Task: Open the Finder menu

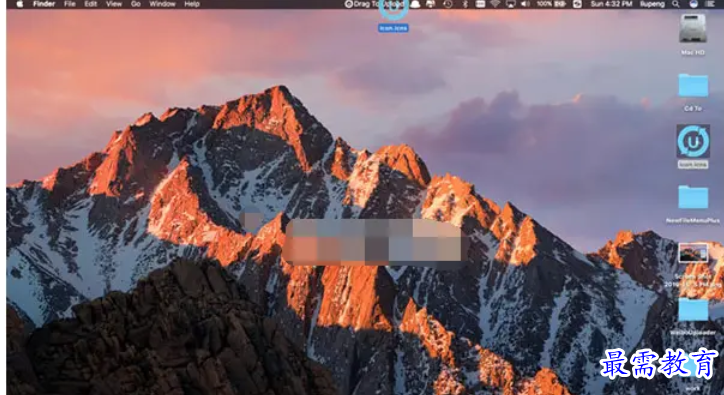Action: (x=44, y=4)
